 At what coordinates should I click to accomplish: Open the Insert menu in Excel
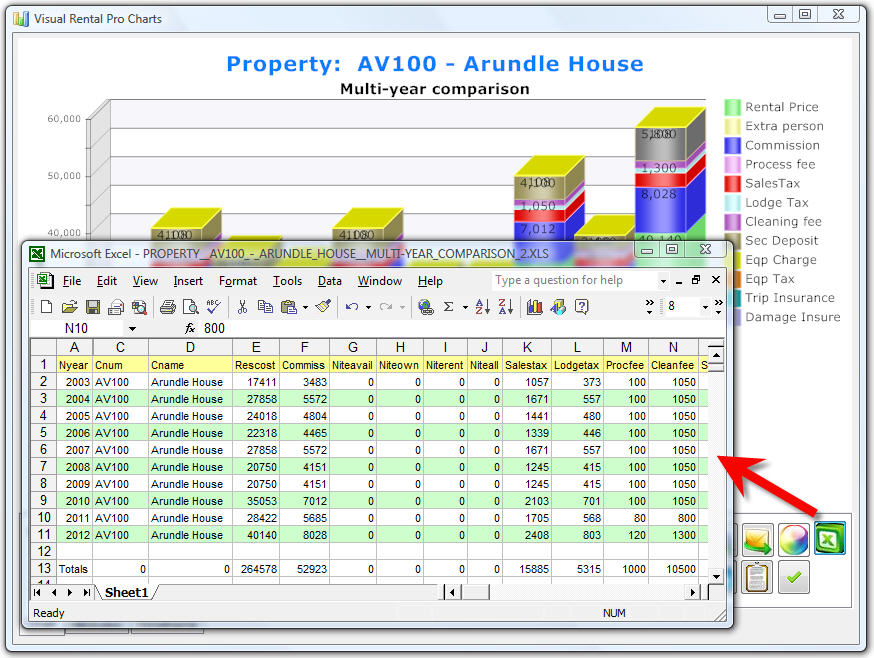coord(188,281)
